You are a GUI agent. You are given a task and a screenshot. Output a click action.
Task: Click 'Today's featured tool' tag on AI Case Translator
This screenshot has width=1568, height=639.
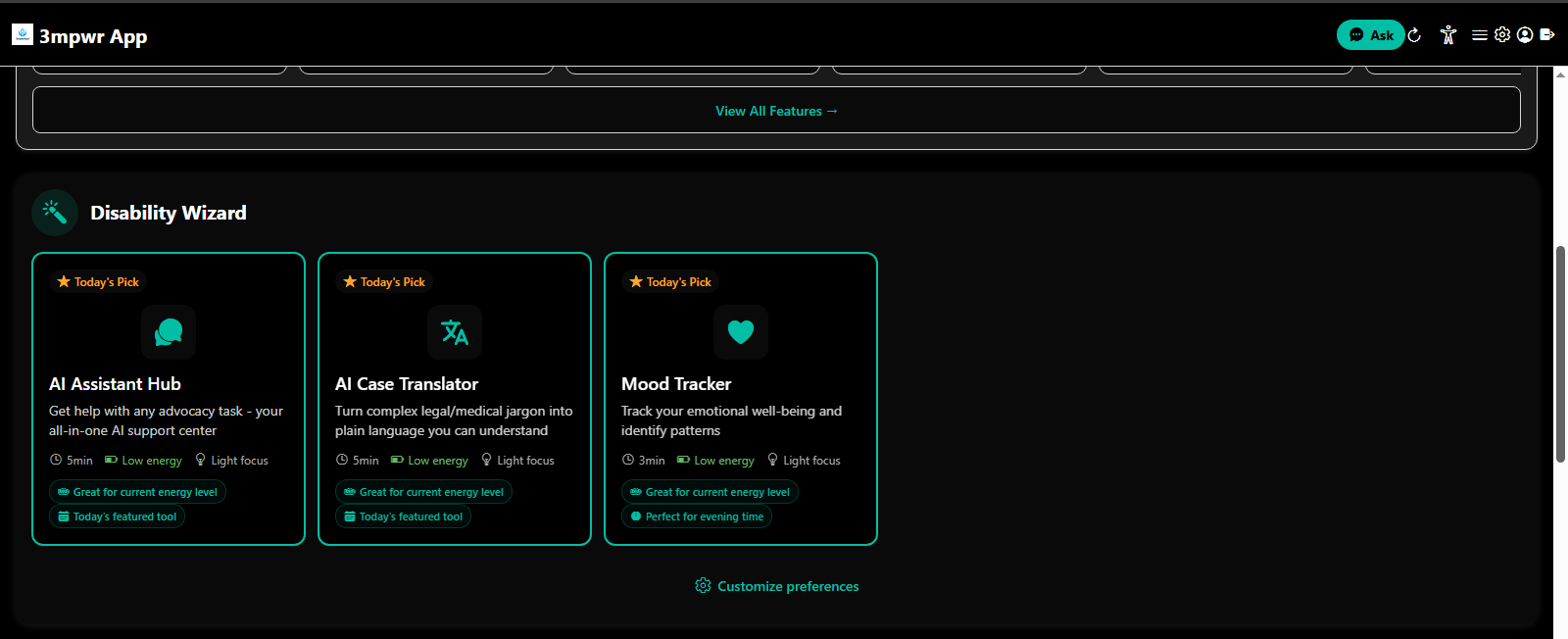coord(403,516)
